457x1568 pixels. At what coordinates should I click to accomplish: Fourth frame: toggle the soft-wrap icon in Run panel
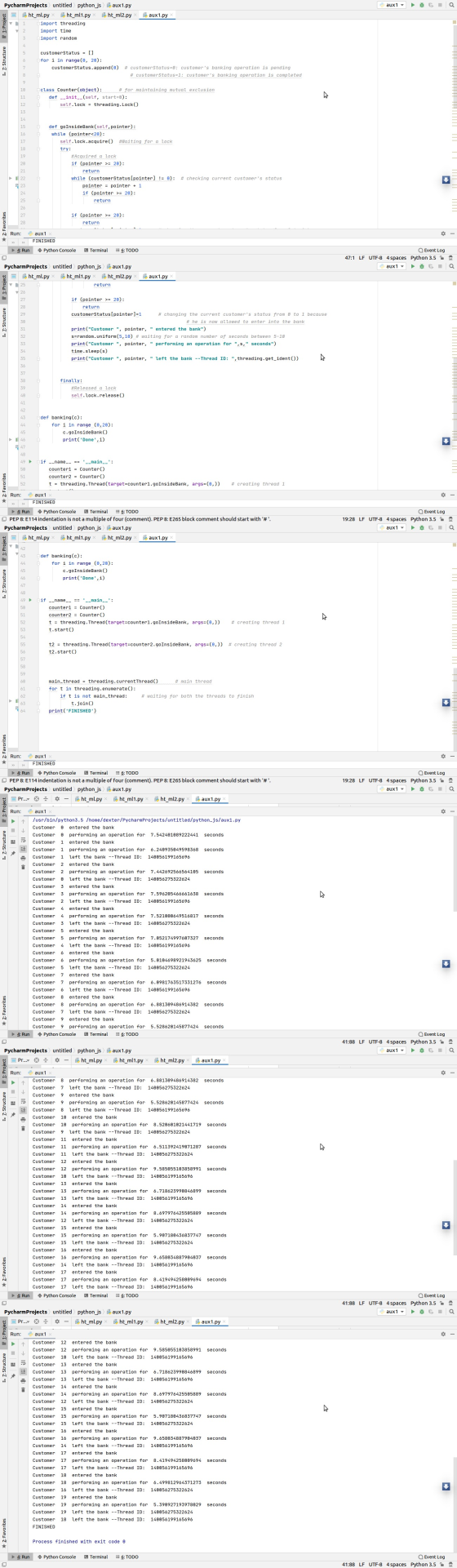point(23,839)
